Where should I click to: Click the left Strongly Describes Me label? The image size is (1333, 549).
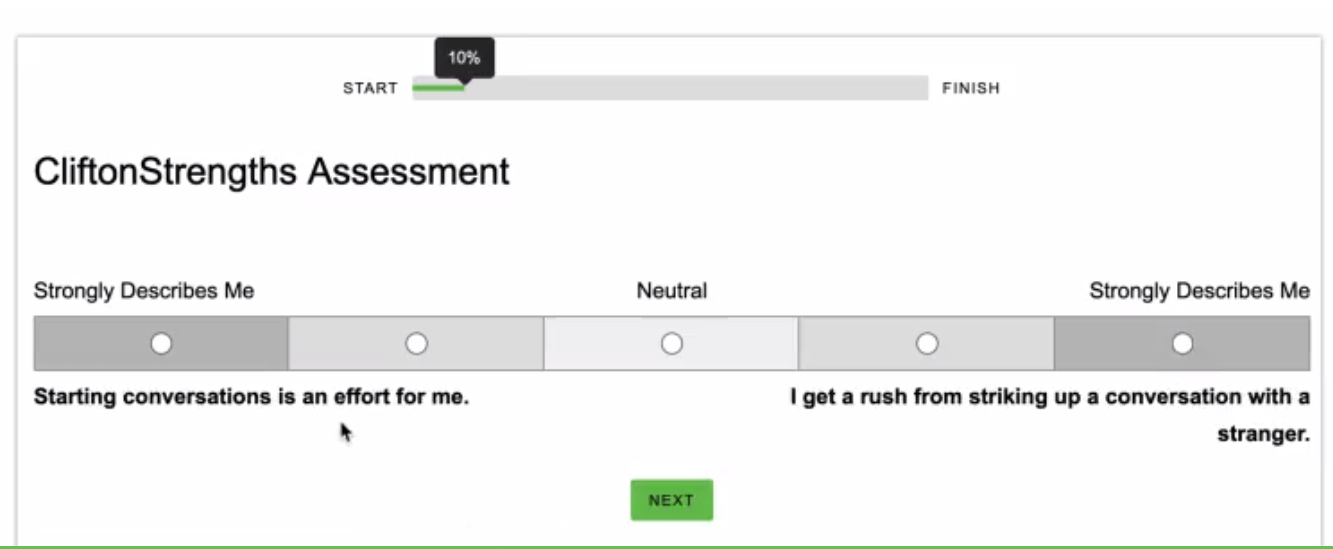point(144,291)
